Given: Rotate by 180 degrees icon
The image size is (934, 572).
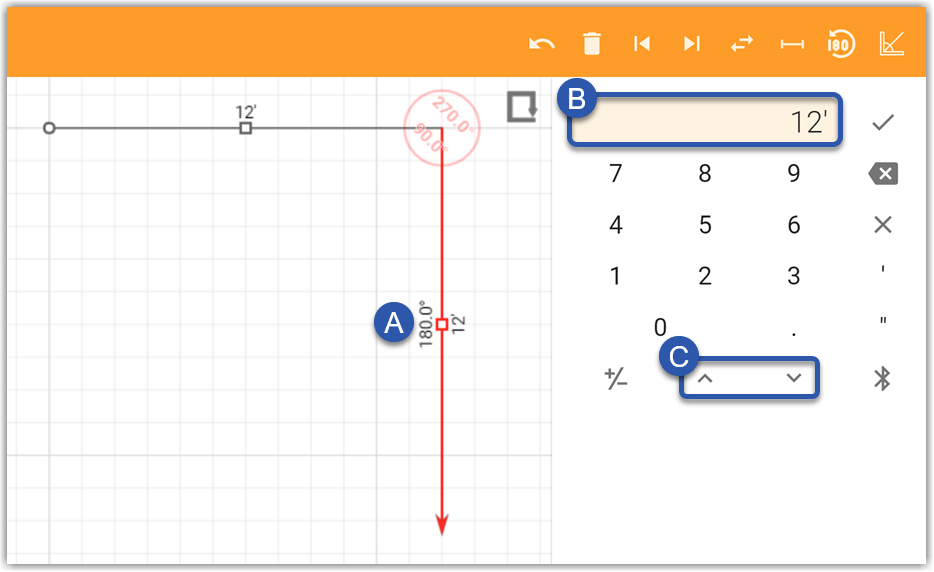Looking at the screenshot, I should (x=841, y=44).
